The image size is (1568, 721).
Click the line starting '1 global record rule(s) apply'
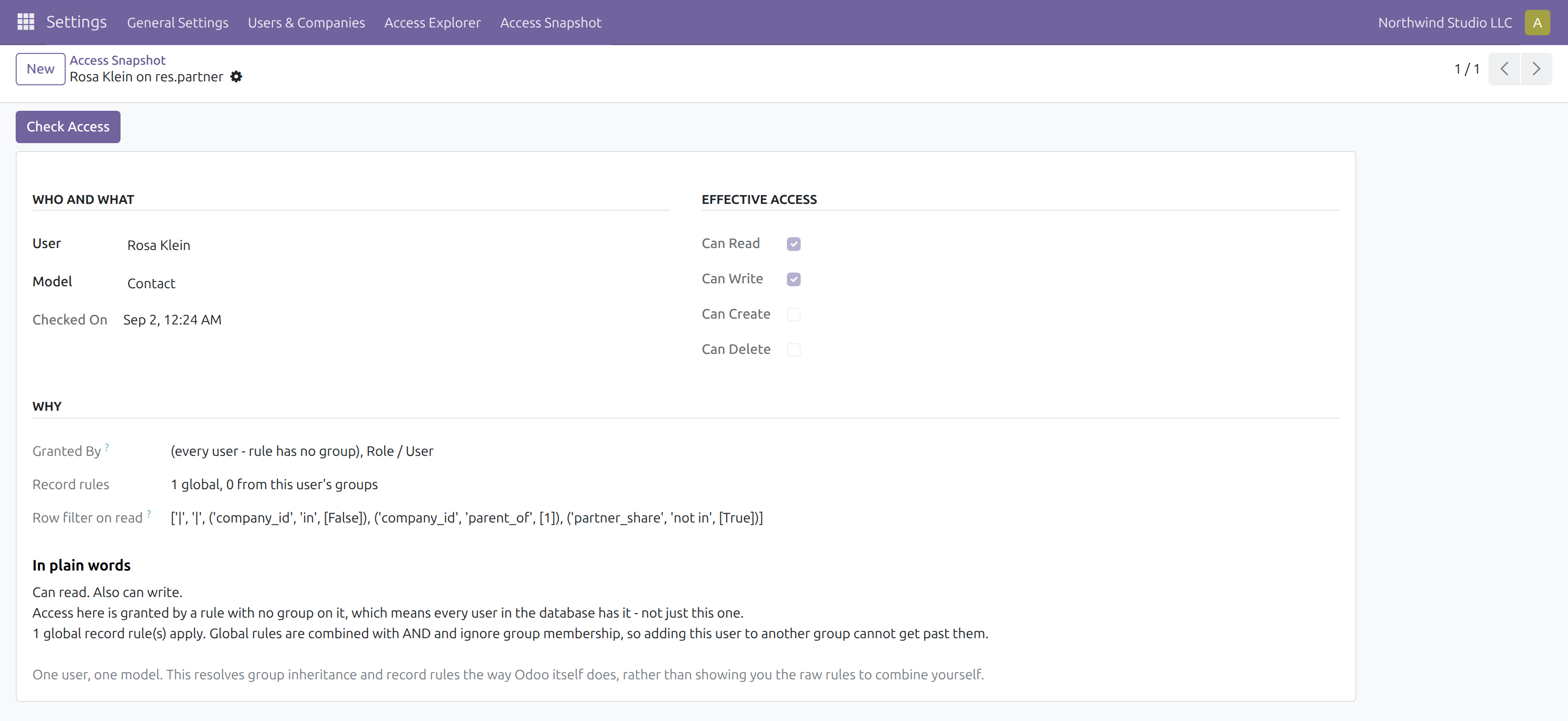coord(510,634)
